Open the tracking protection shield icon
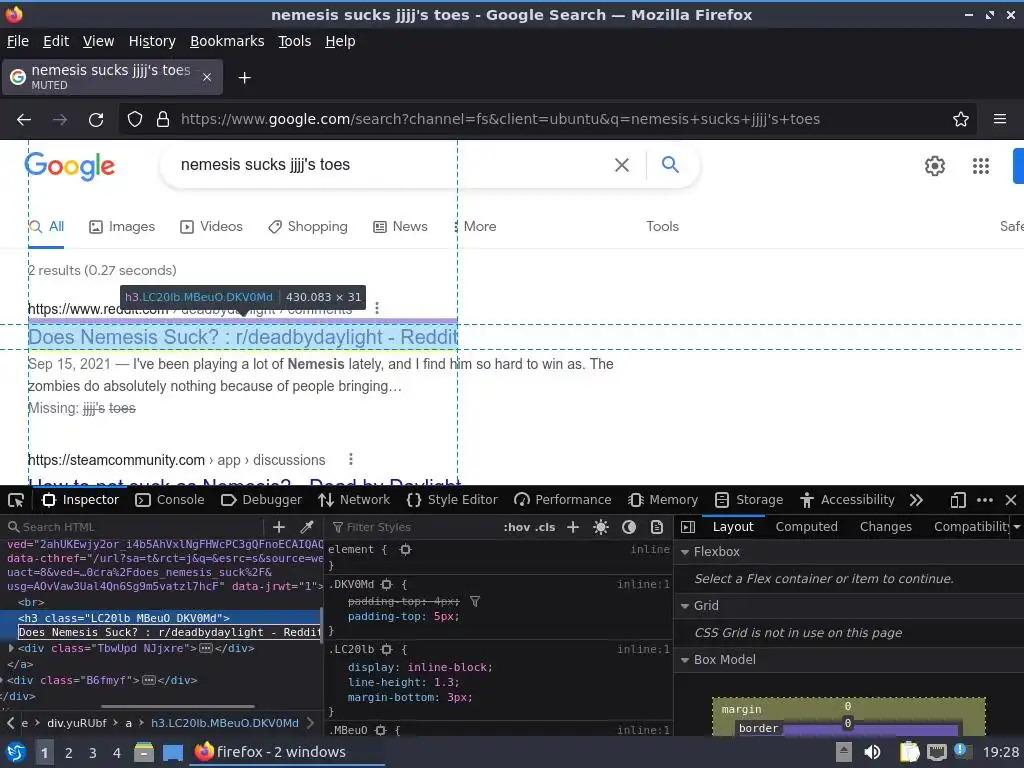The width and height of the screenshot is (1024, 768). pos(135,120)
